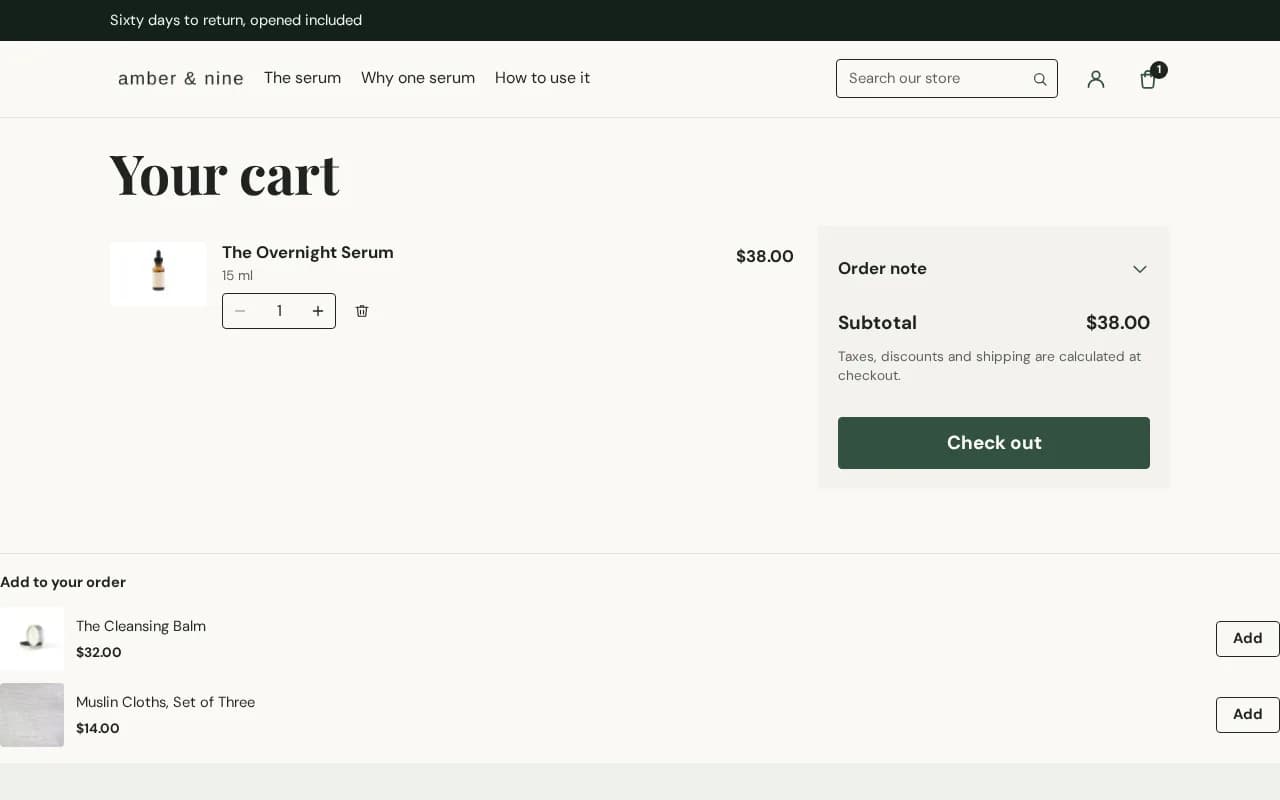Decrease serum quantity with minus button
The height and width of the screenshot is (800, 1280).
coord(240,311)
